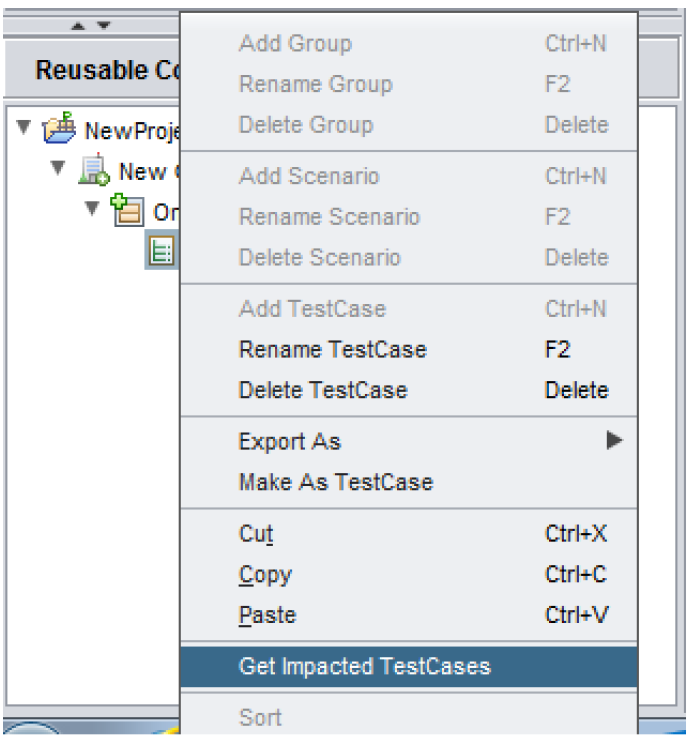
Task: Click the NewProject folder icon in the tree
Action: [x=58, y=130]
